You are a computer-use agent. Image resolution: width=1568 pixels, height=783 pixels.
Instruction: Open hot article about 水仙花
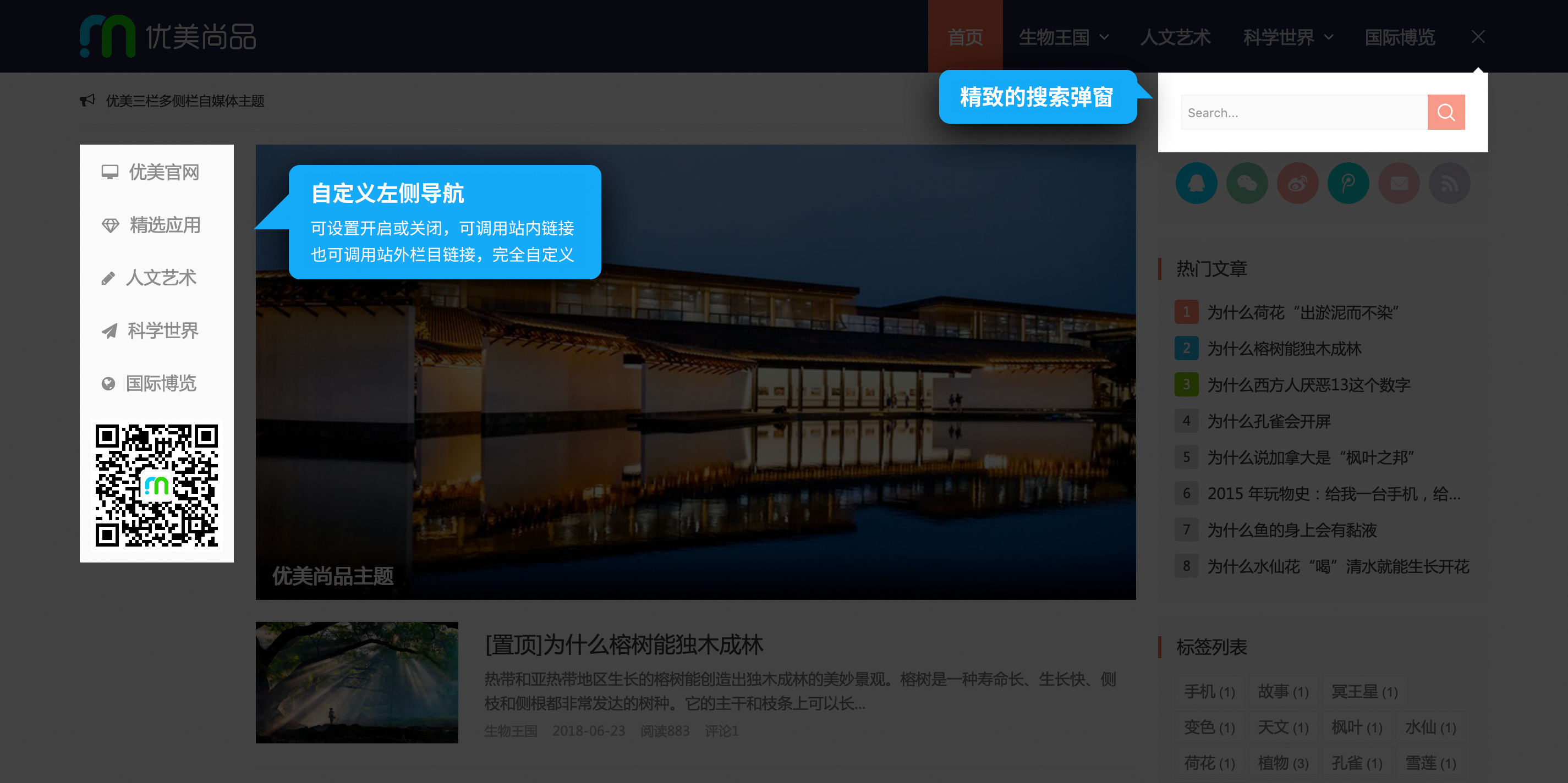pos(1338,566)
